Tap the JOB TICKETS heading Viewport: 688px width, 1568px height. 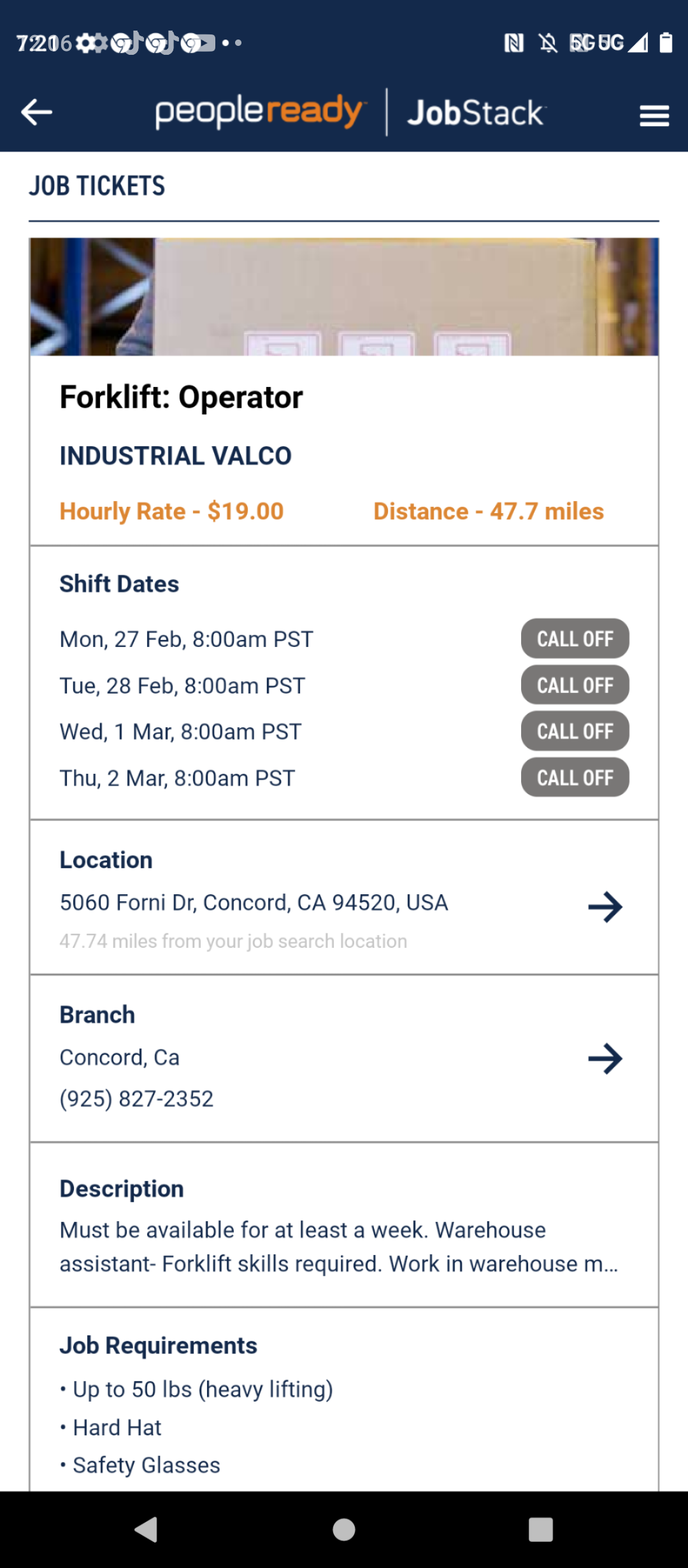[x=97, y=186]
